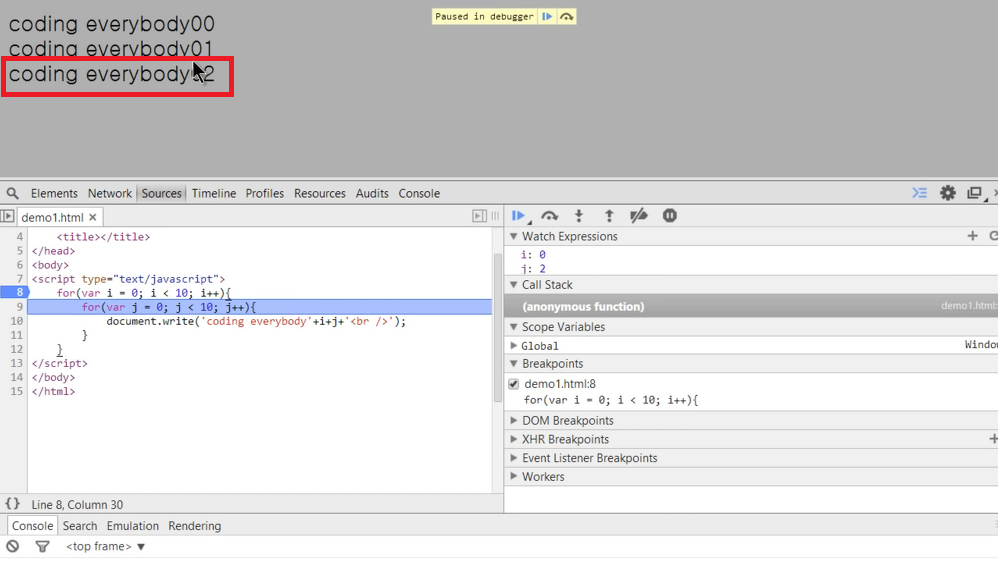
Task: Click the document.write code line
Action: click(256, 321)
